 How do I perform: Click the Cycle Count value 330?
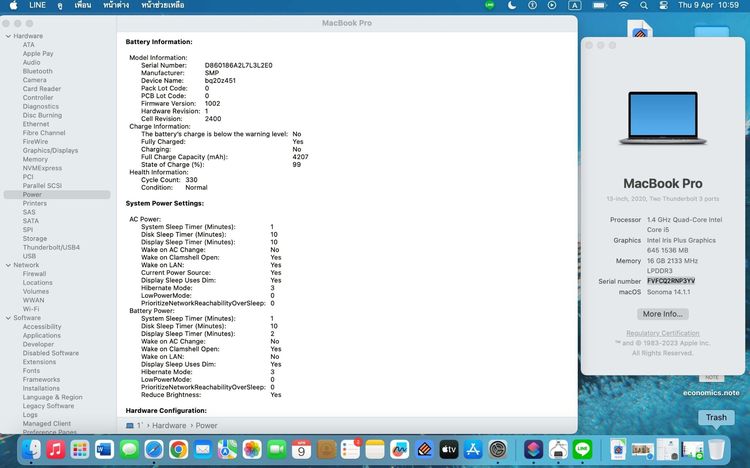click(191, 180)
